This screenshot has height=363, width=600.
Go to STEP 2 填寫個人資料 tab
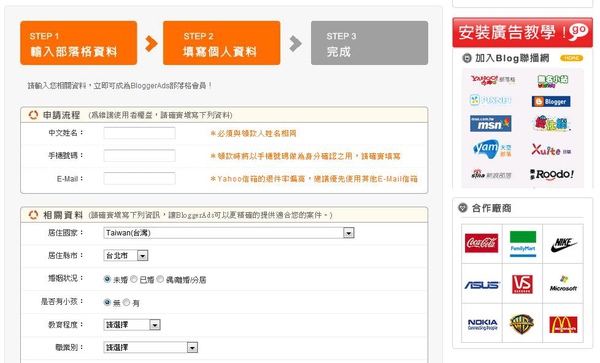coord(222,43)
